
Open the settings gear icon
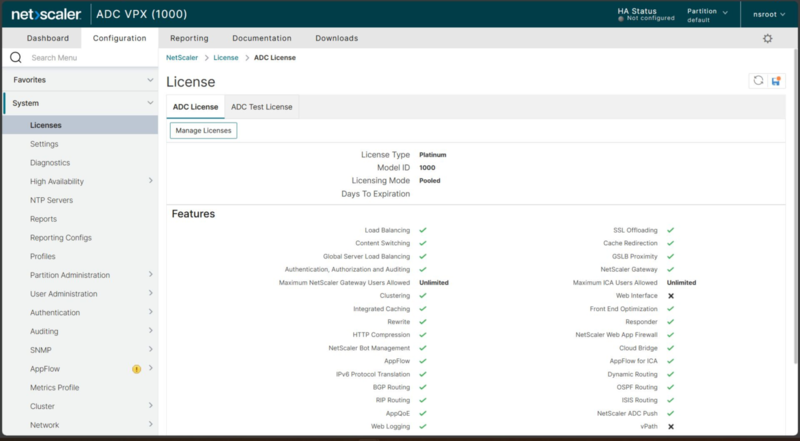pos(767,38)
